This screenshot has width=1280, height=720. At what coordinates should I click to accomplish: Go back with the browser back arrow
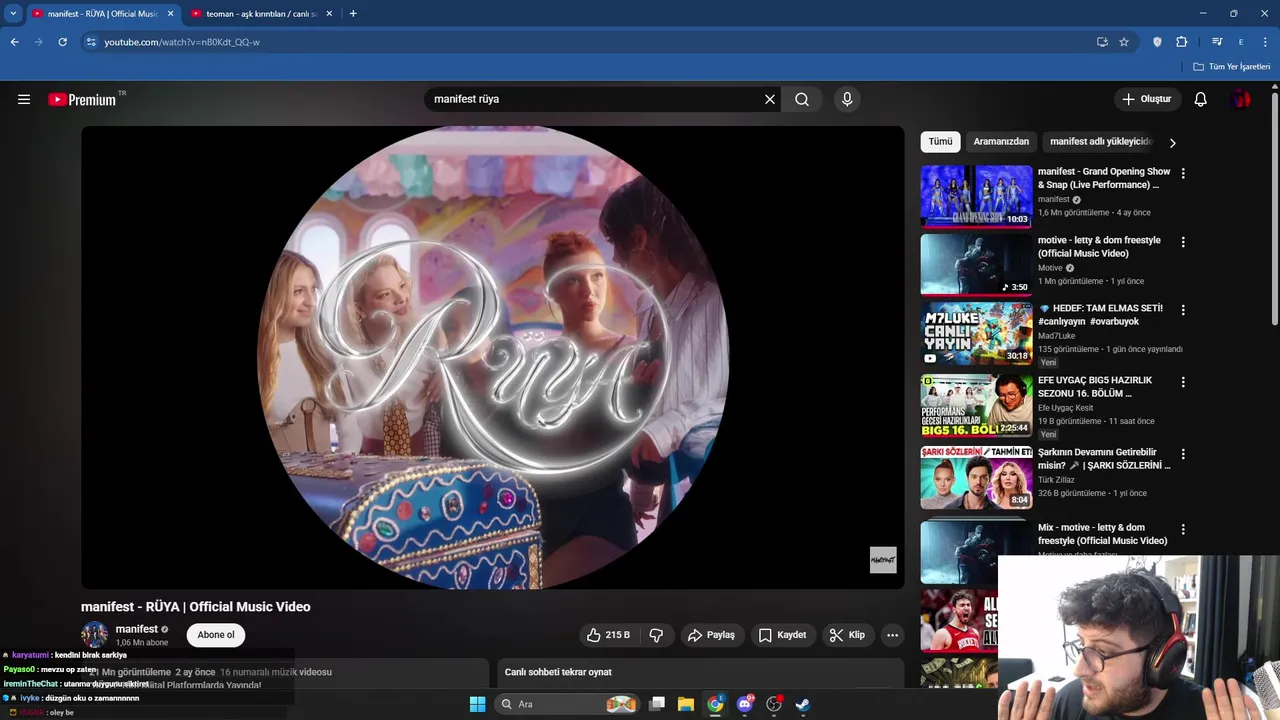pos(14,42)
